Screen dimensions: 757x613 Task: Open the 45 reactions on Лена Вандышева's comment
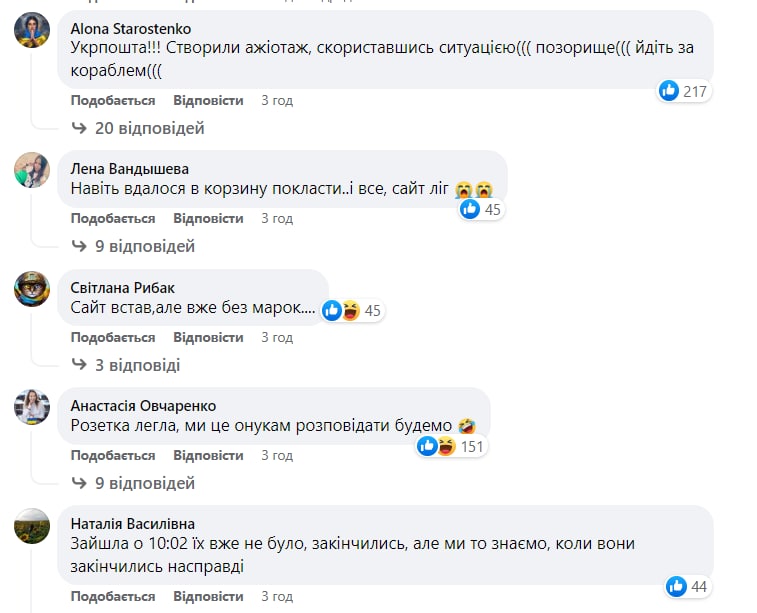(x=481, y=209)
